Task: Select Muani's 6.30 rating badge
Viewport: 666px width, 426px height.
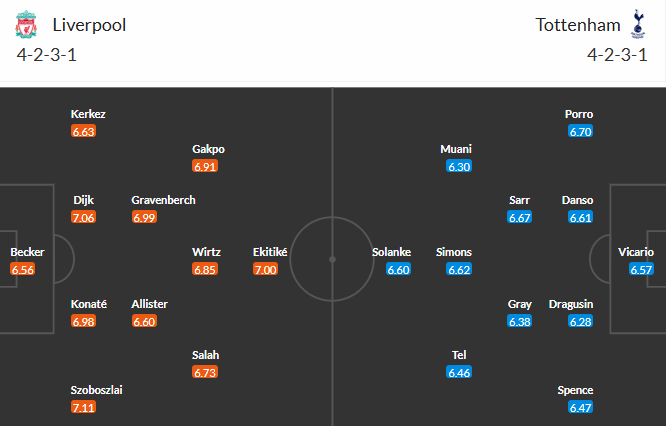Action: pos(459,166)
